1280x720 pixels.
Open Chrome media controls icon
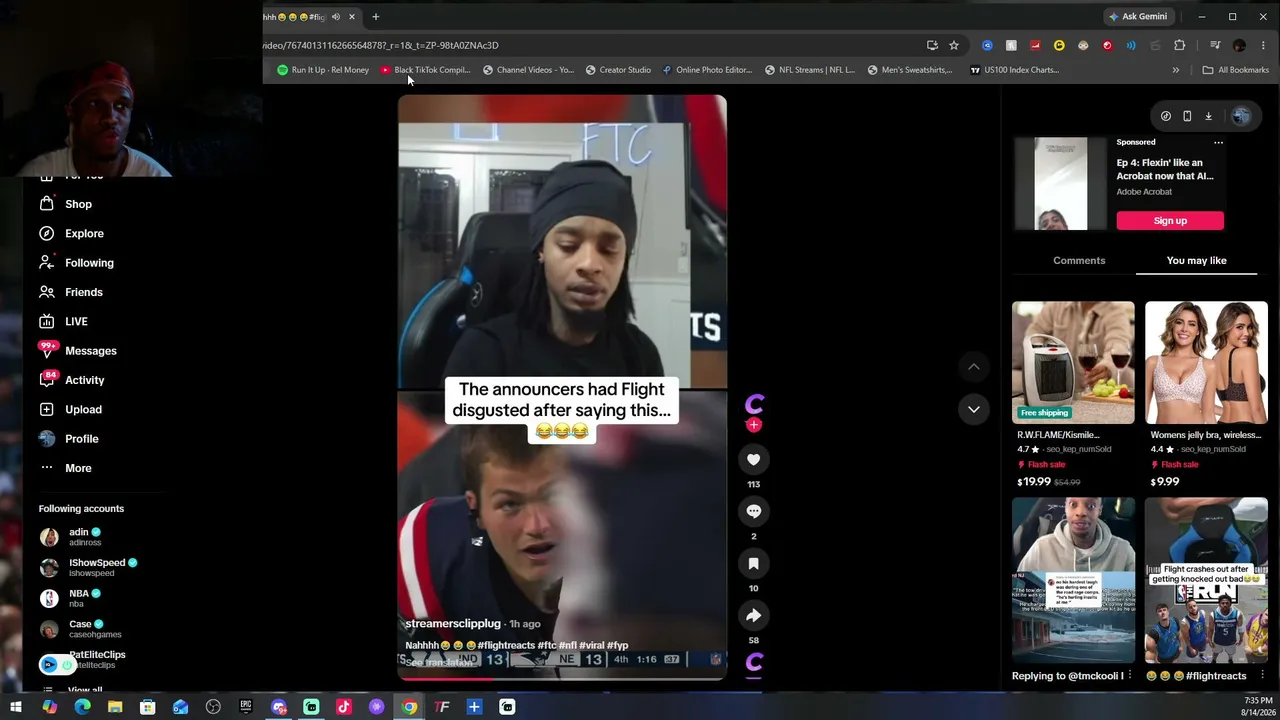tap(1215, 45)
